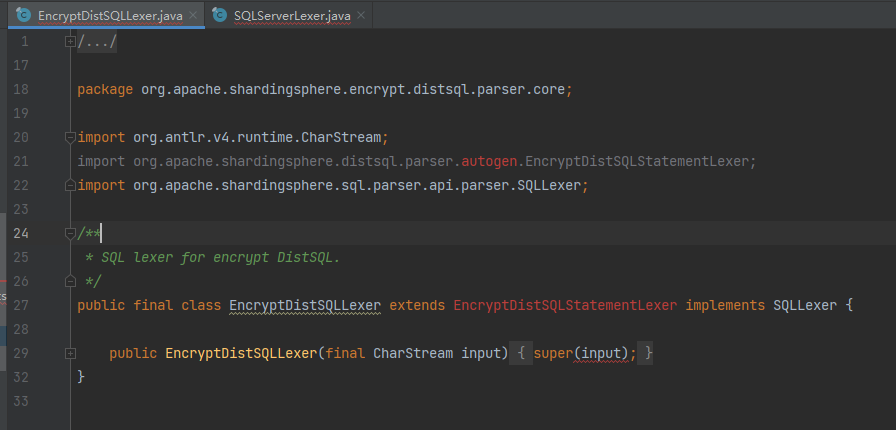Click line number 18 in the gutter

(x=21, y=89)
